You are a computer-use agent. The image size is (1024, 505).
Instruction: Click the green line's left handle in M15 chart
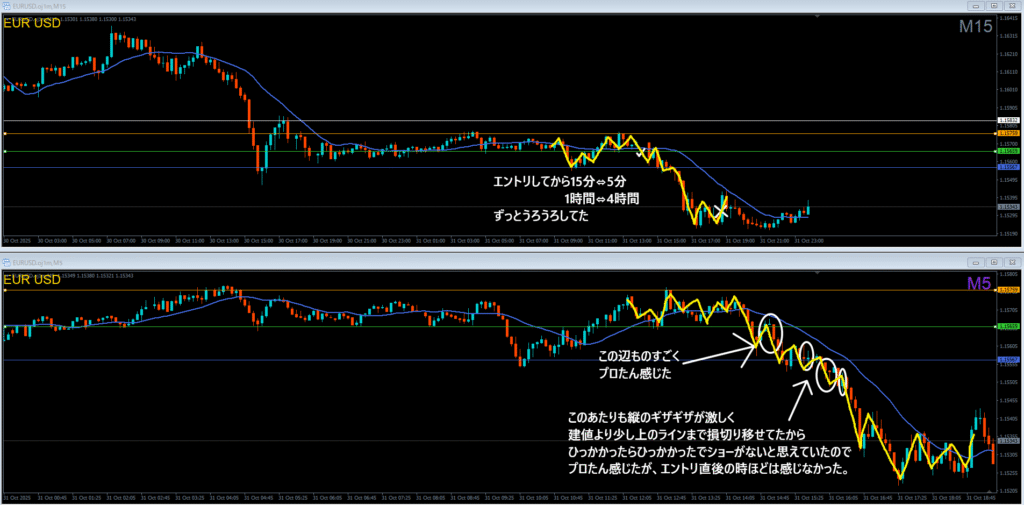[x=5, y=151]
